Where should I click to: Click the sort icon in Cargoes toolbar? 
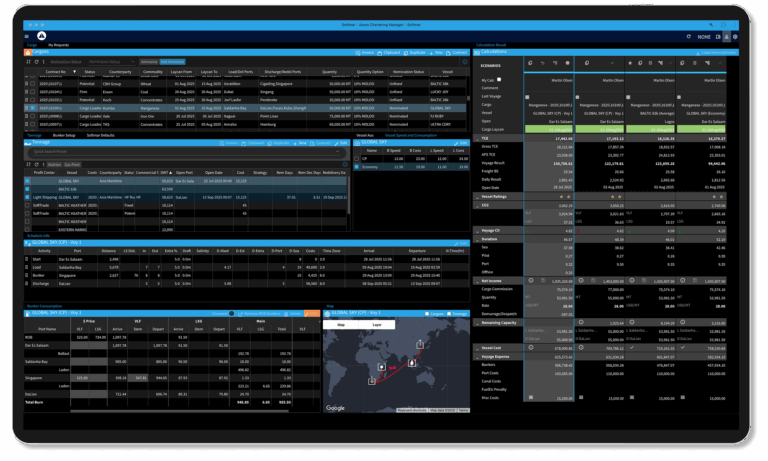pos(28,62)
